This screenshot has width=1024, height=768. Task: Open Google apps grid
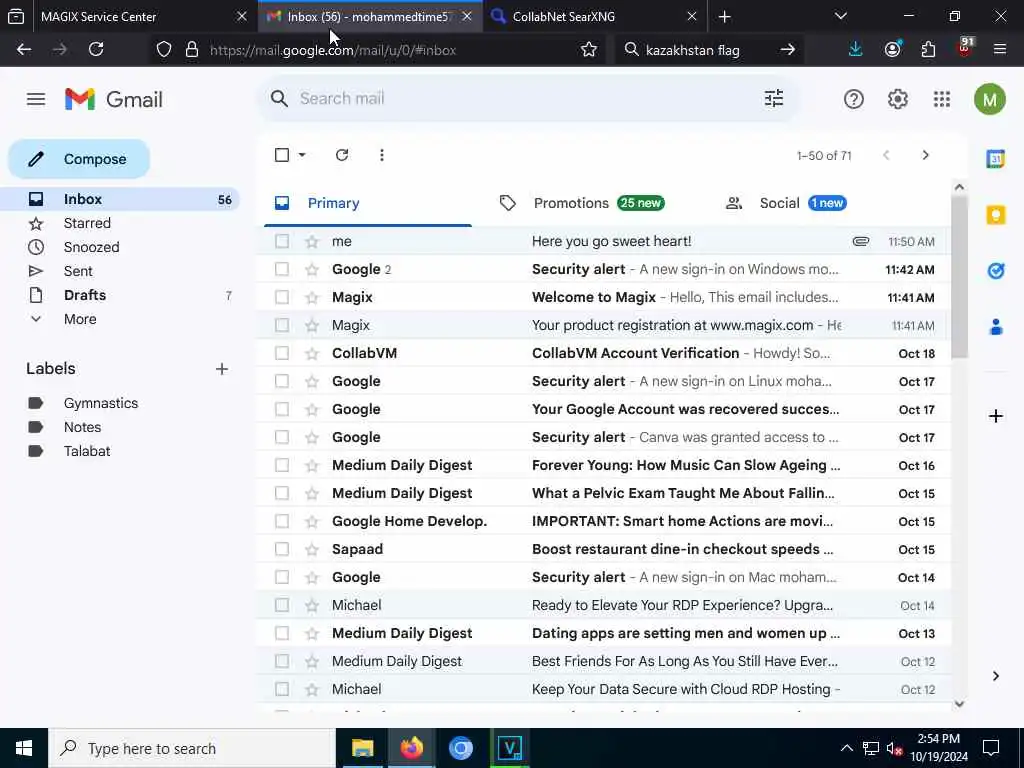(x=942, y=99)
